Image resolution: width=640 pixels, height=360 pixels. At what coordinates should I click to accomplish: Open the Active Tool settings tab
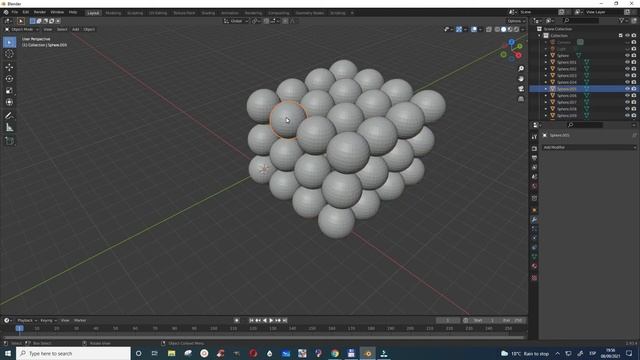pyautogui.click(x=534, y=137)
